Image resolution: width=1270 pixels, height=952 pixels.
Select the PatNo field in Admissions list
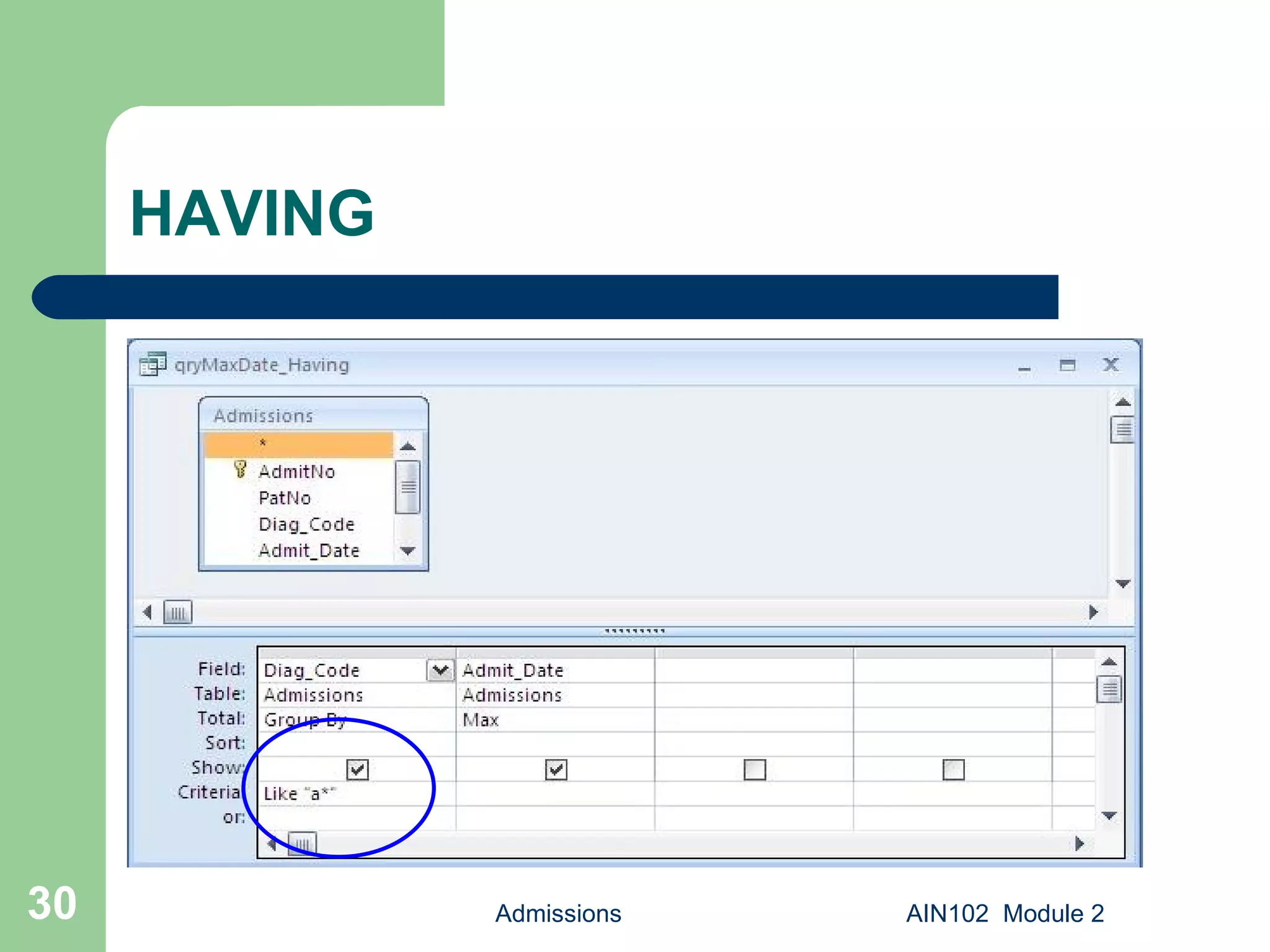pos(285,498)
